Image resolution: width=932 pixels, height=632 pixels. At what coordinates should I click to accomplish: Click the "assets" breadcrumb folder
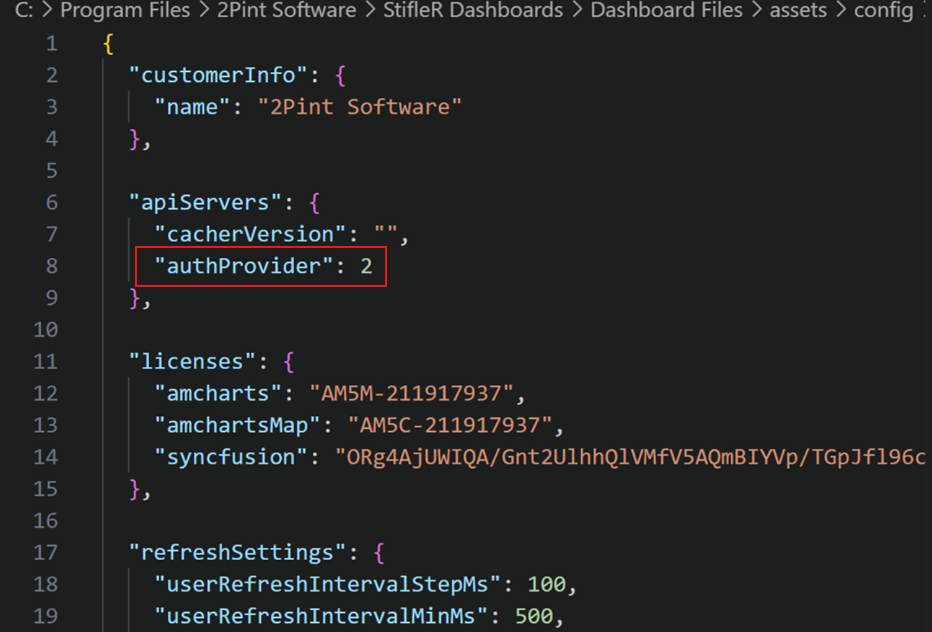pyautogui.click(x=799, y=11)
